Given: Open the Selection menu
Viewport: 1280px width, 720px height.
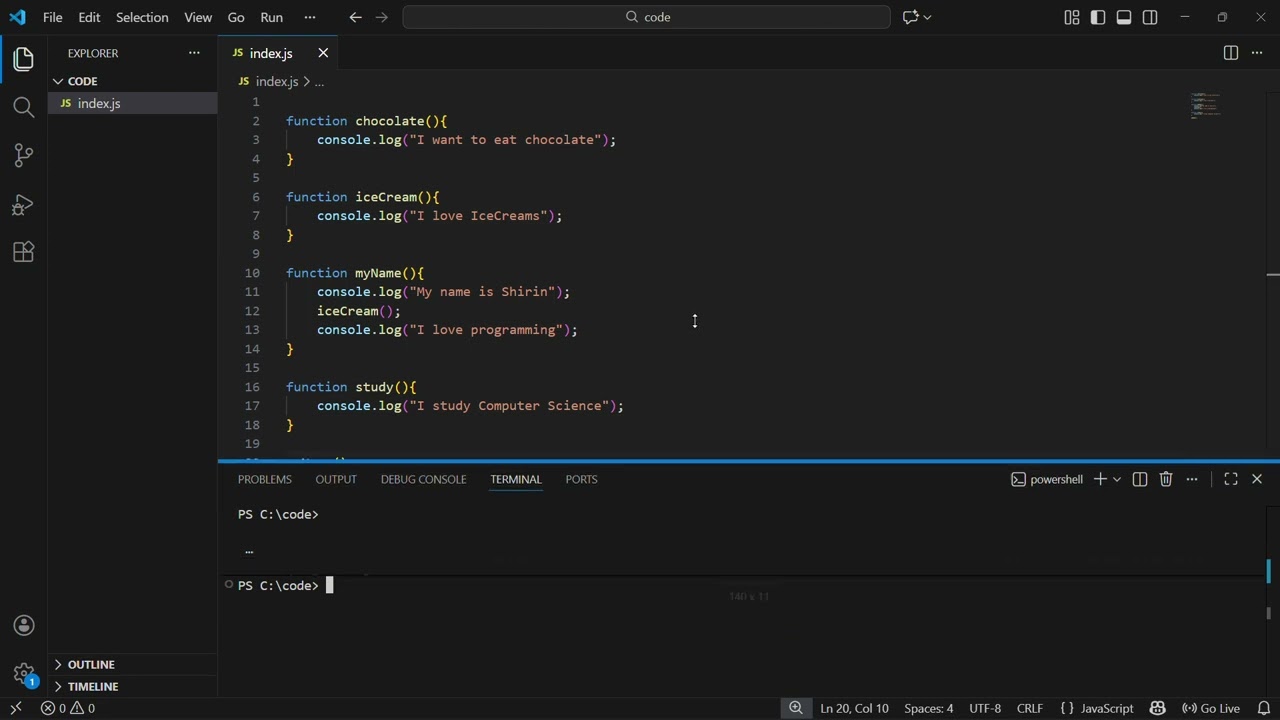Looking at the screenshot, I should [142, 17].
